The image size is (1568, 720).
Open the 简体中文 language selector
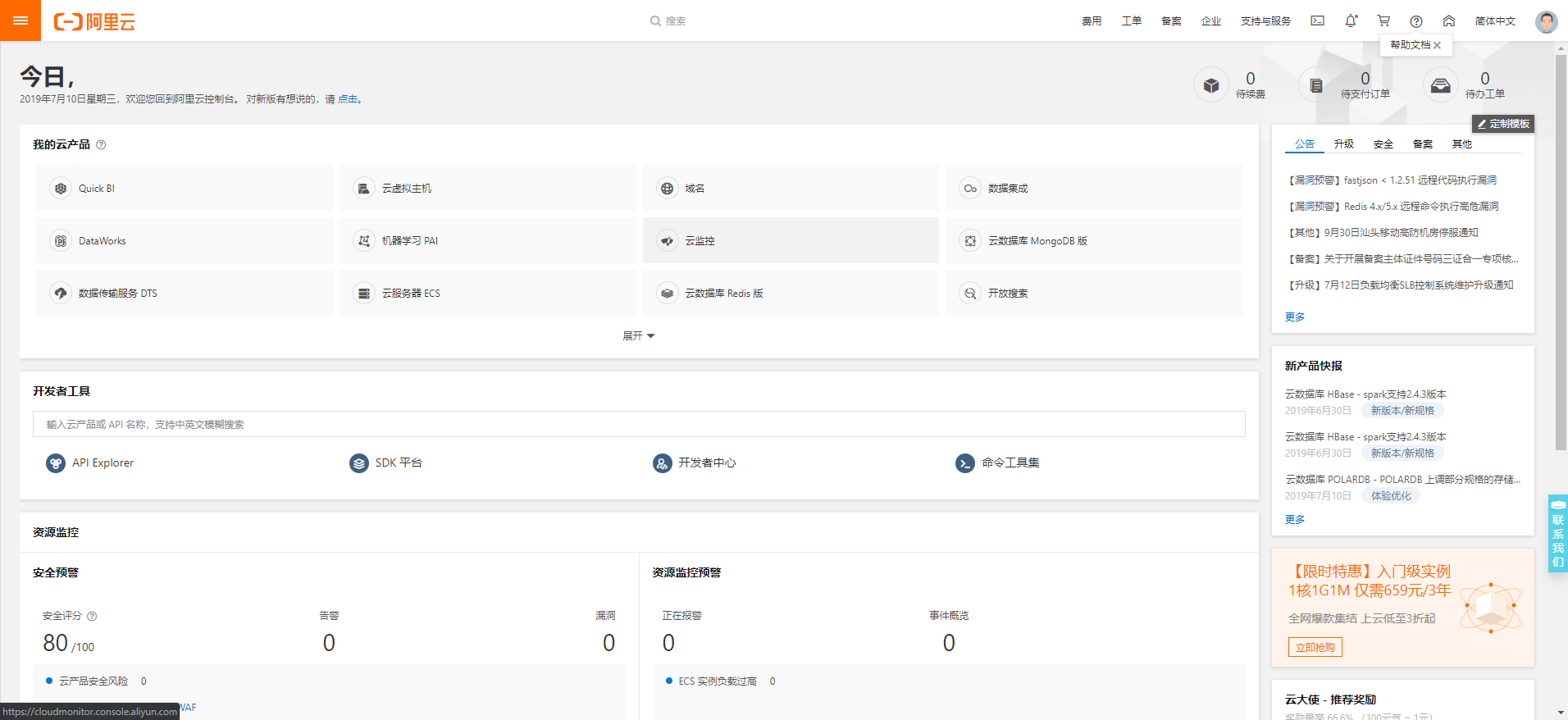(1495, 21)
